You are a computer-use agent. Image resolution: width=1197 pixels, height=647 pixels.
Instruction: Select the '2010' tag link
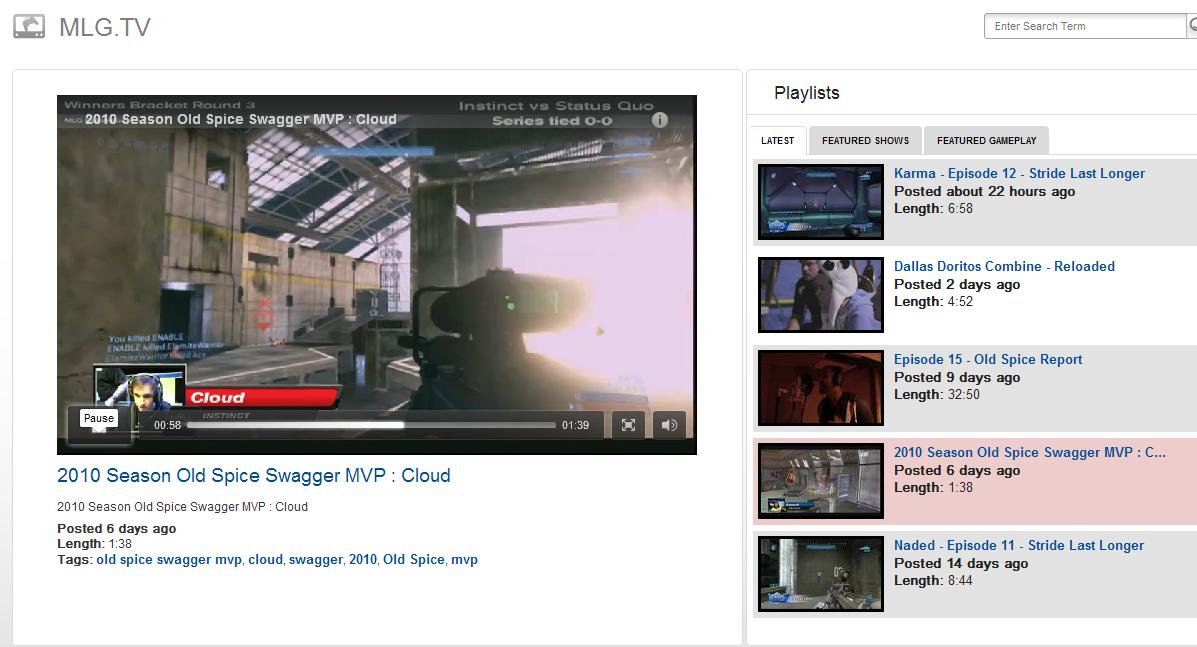coord(363,559)
